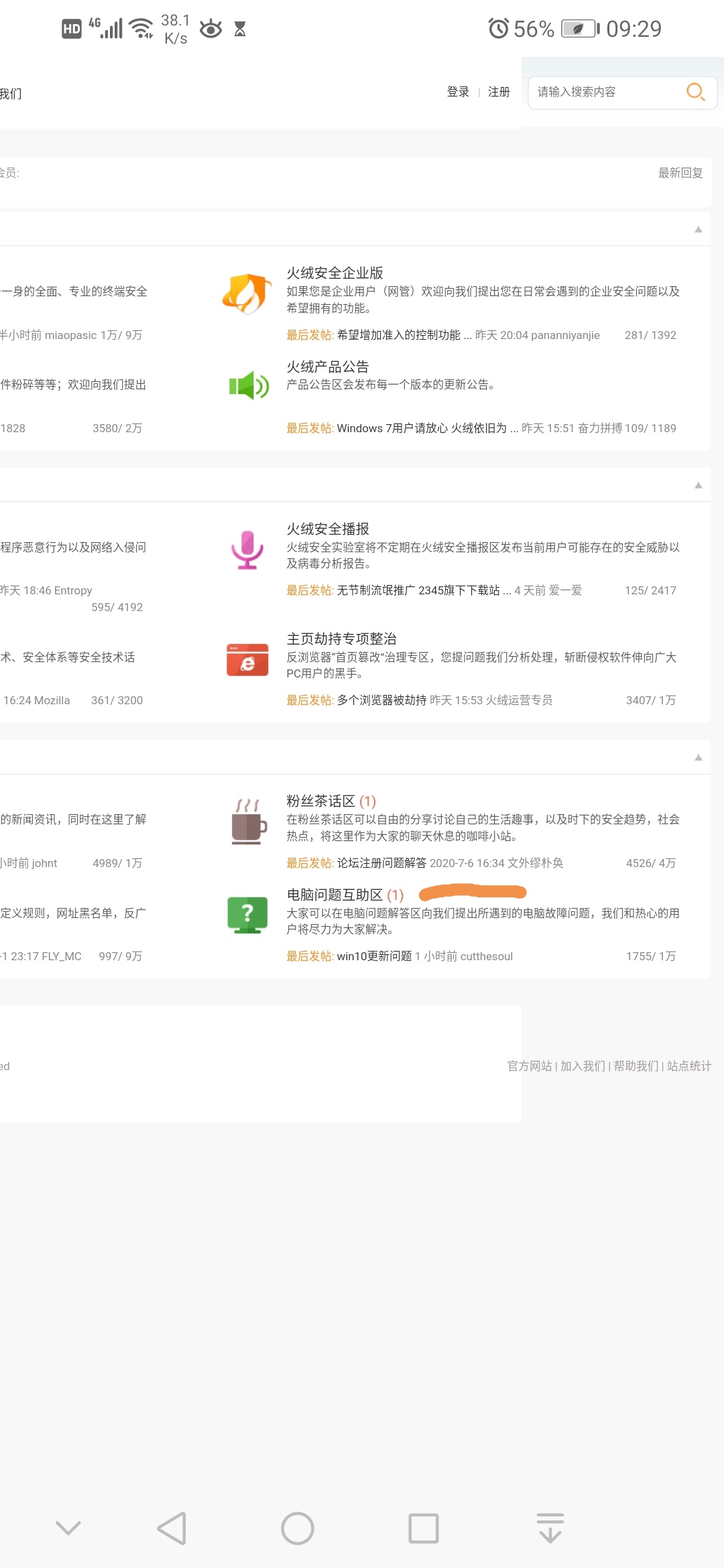Screen dimensions: 724x1568
Task: Open the 火绒产品公告 forum title
Action: [x=328, y=367]
